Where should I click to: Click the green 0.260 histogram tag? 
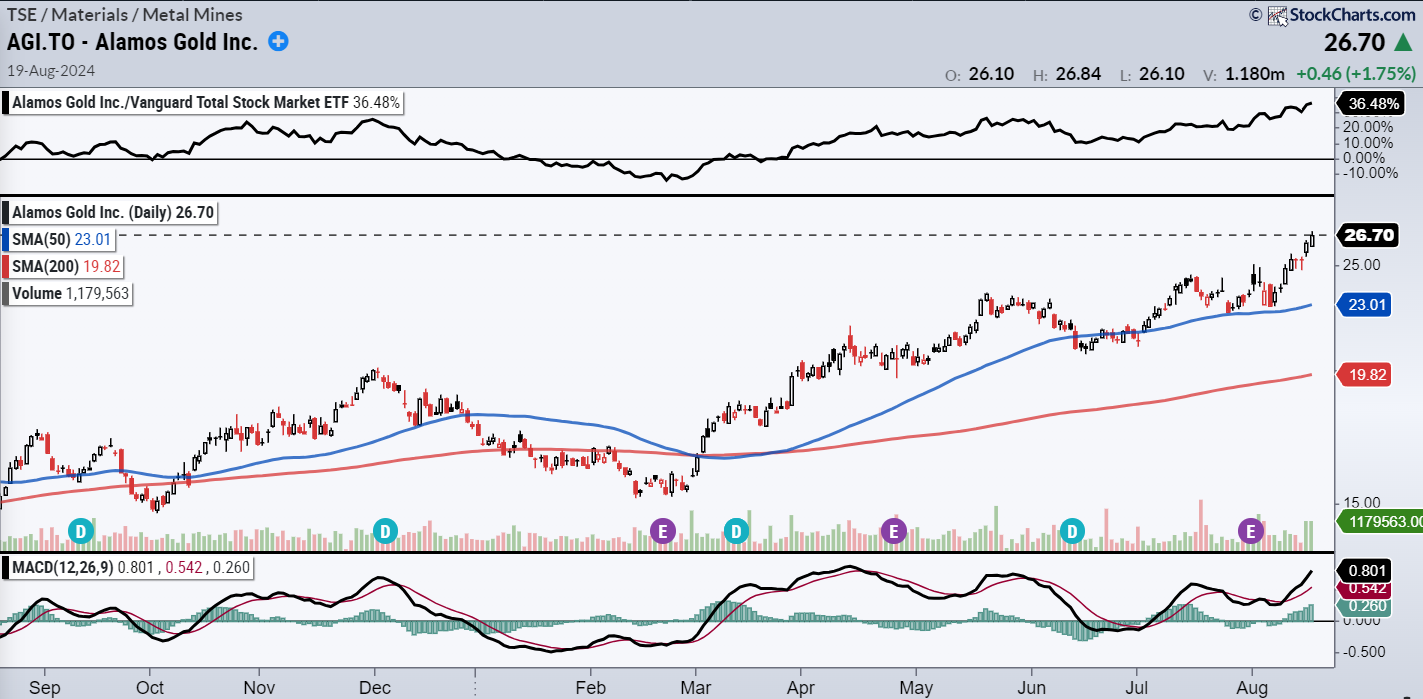pyautogui.click(x=1364, y=605)
